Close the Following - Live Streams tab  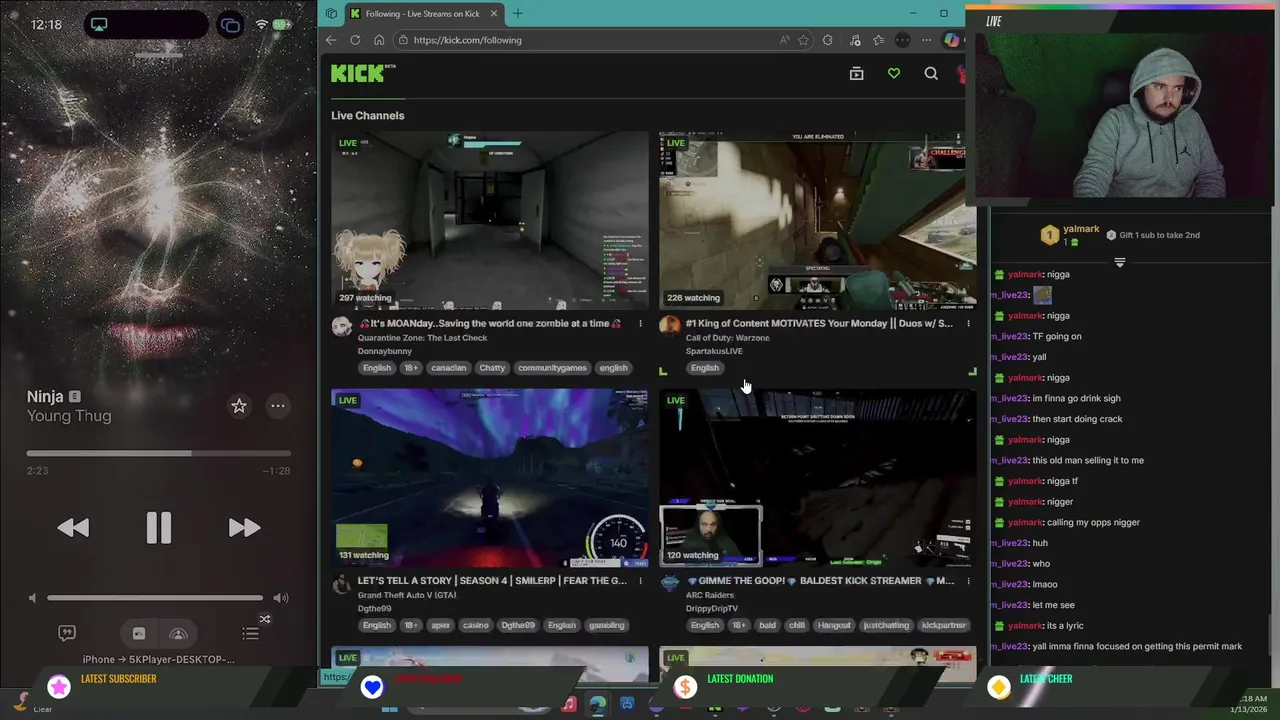coord(493,14)
